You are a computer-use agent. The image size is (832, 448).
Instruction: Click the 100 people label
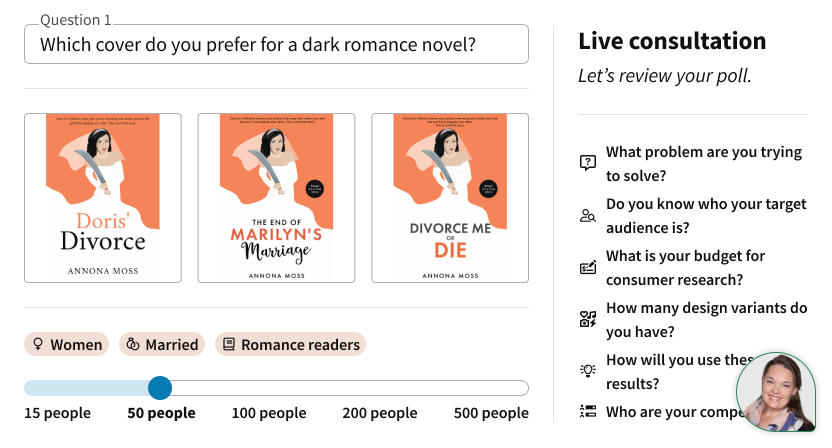pyautogui.click(x=269, y=413)
